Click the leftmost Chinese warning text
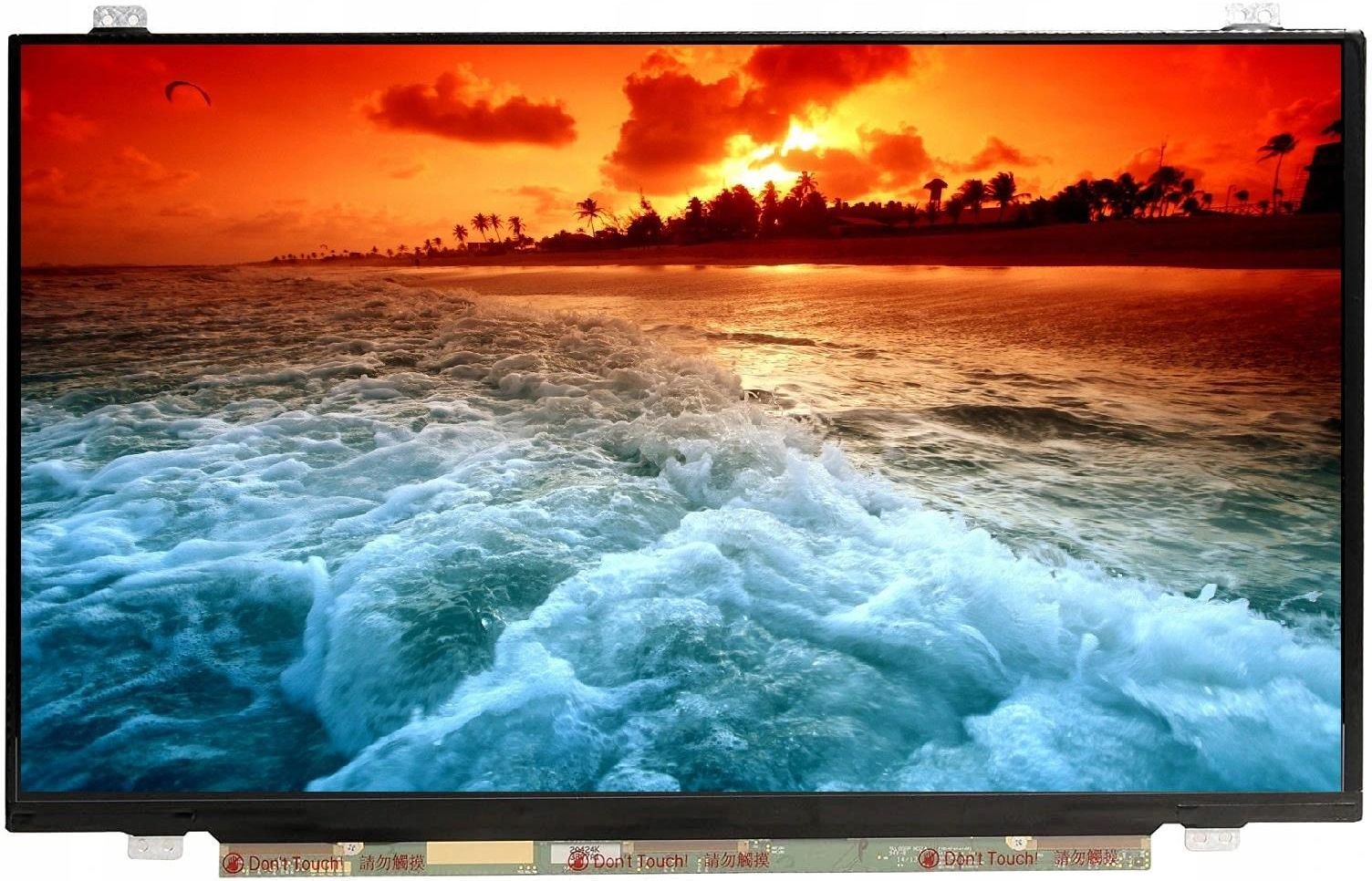 point(391,863)
